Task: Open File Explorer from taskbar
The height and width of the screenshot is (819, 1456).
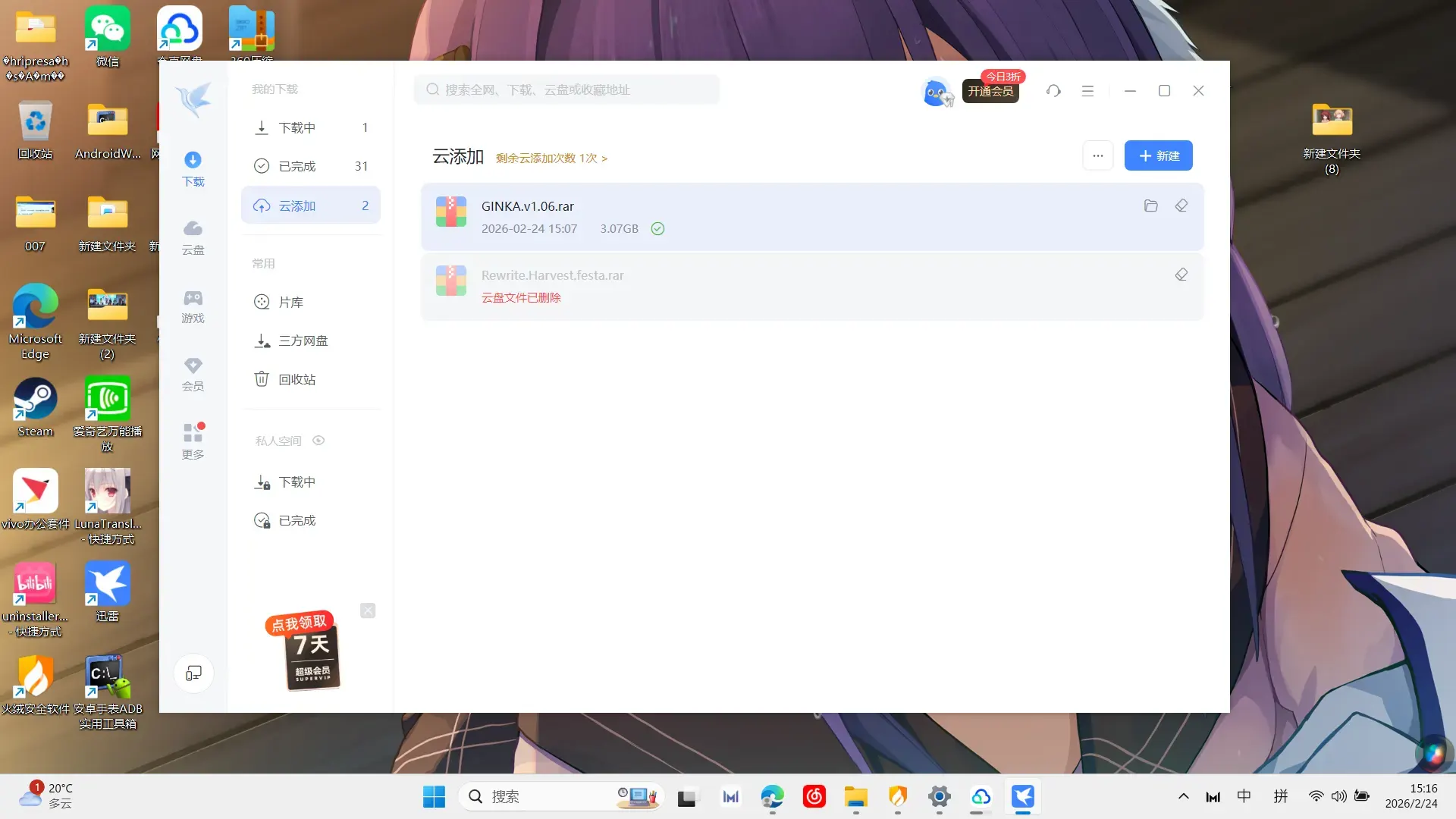Action: (855, 796)
